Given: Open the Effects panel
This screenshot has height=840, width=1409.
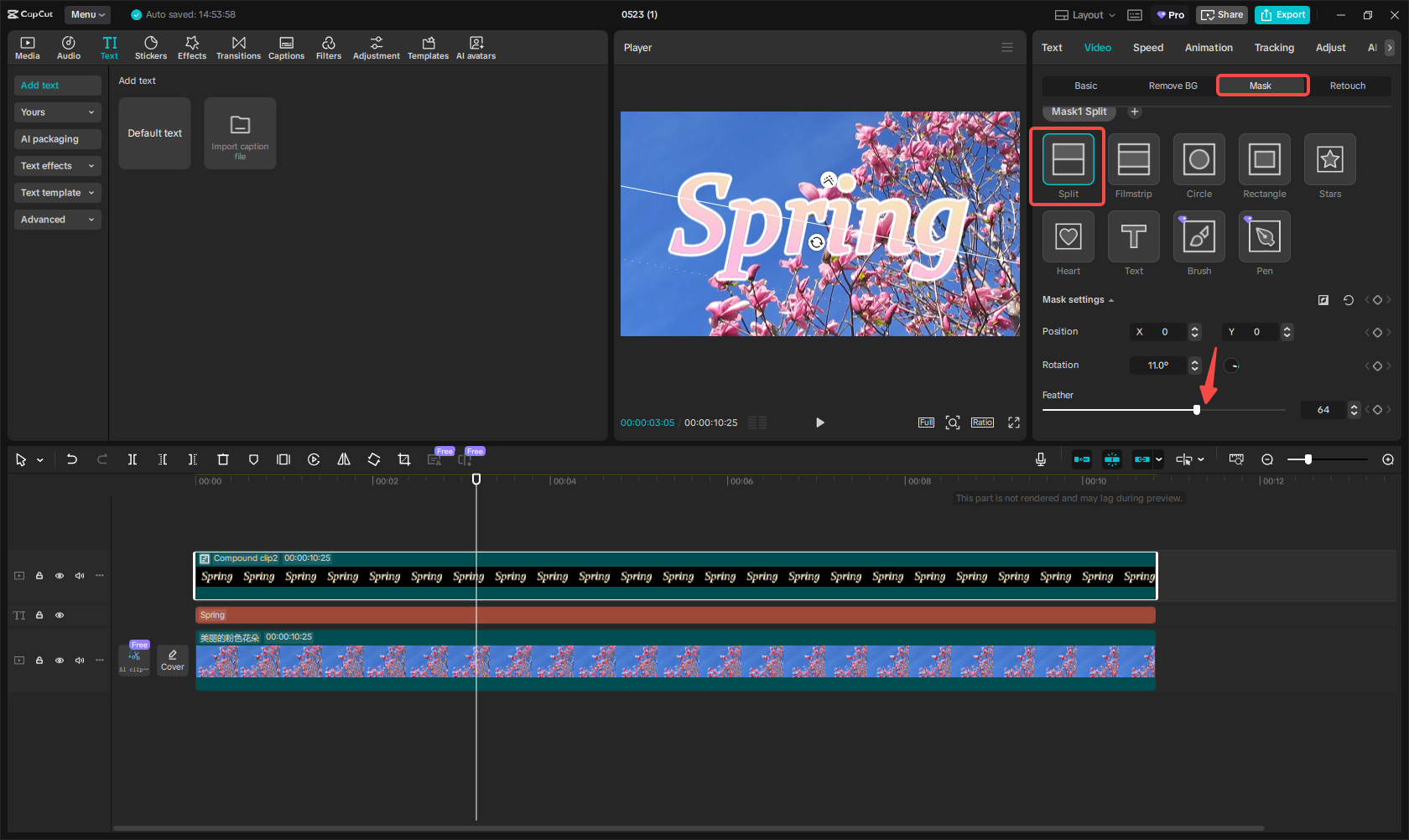Looking at the screenshot, I should [x=192, y=48].
